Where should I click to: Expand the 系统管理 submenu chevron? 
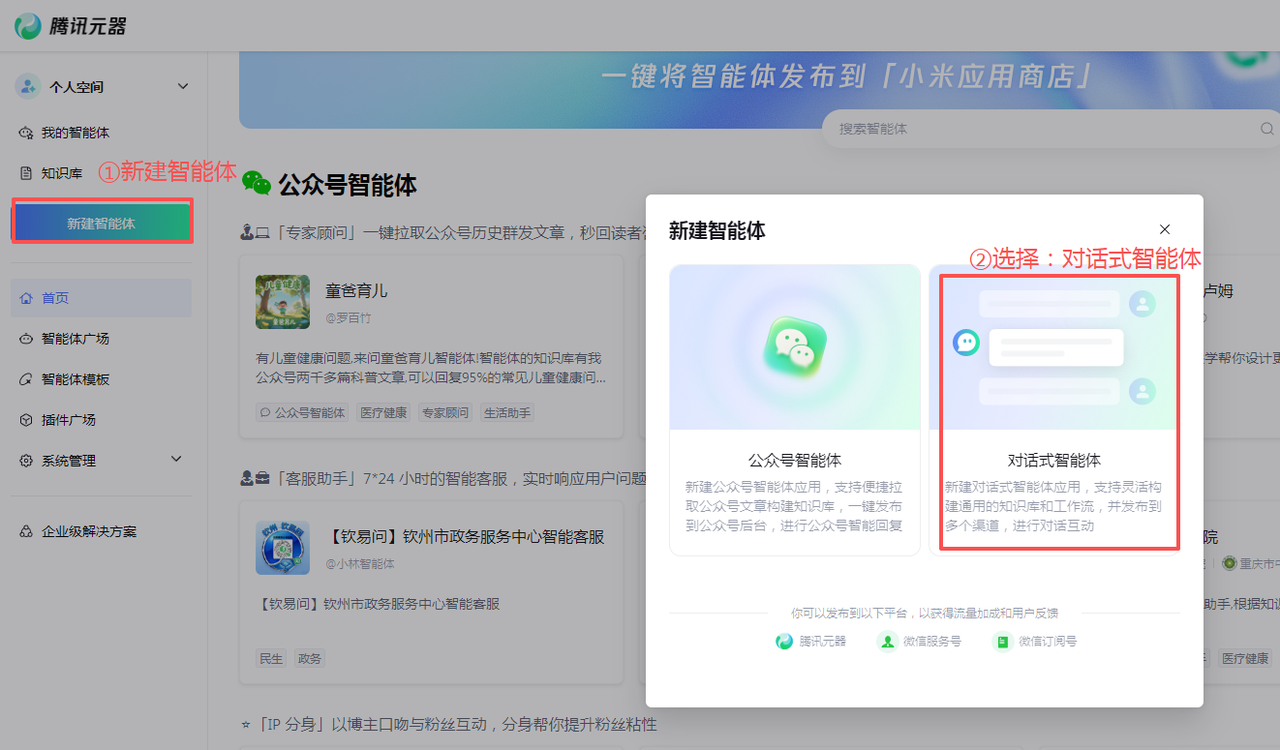(177, 459)
